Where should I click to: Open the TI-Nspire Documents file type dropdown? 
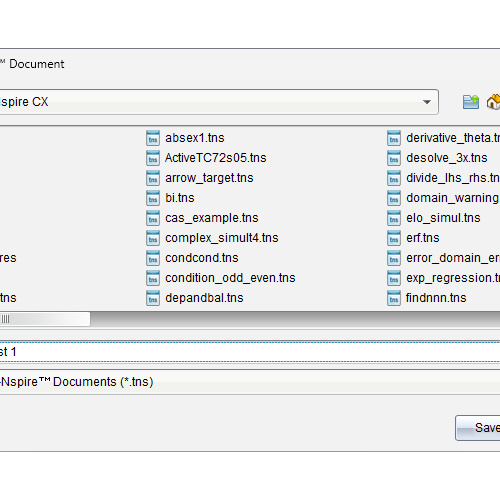pyautogui.click(x=250, y=382)
